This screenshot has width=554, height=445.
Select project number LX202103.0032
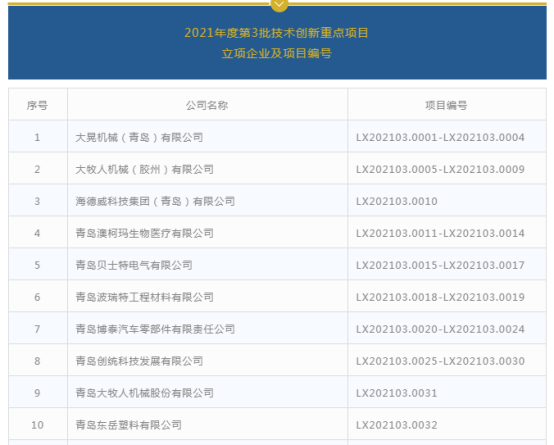[397, 425]
